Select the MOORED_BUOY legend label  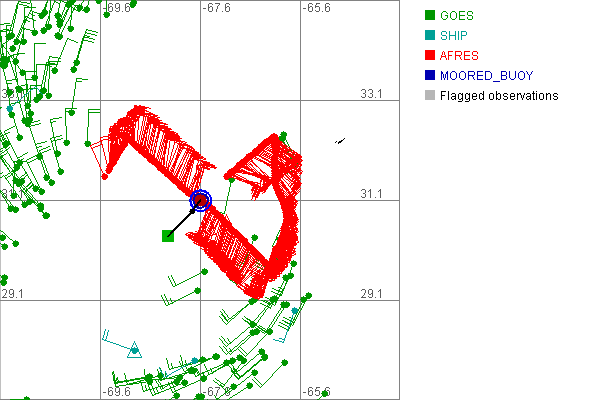point(486,76)
